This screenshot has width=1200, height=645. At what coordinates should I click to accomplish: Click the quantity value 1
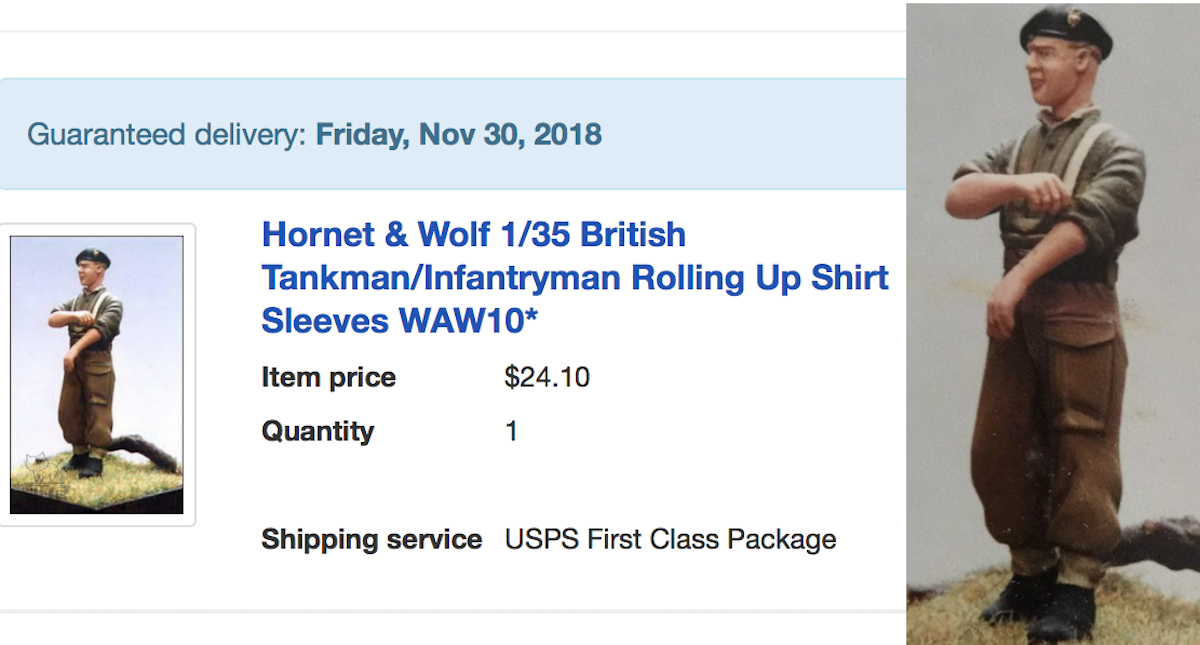[512, 432]
